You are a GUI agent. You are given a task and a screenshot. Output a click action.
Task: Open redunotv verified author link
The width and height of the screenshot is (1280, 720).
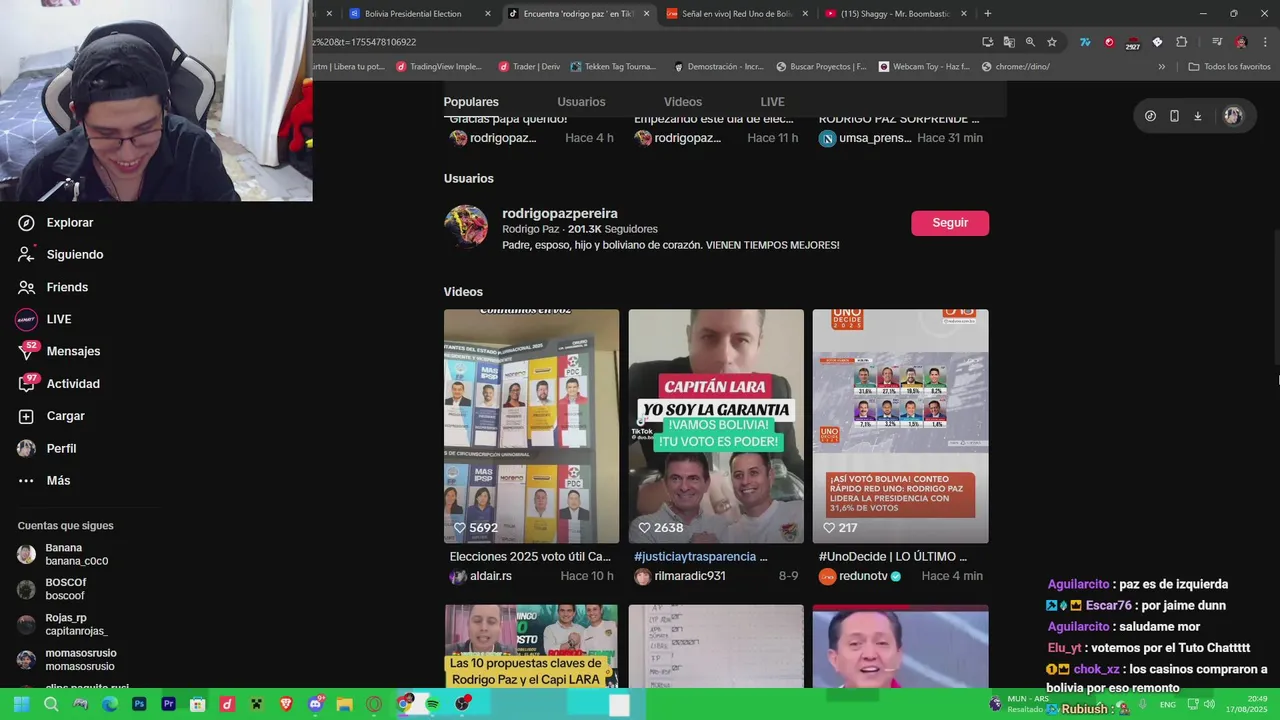(860, 576)
